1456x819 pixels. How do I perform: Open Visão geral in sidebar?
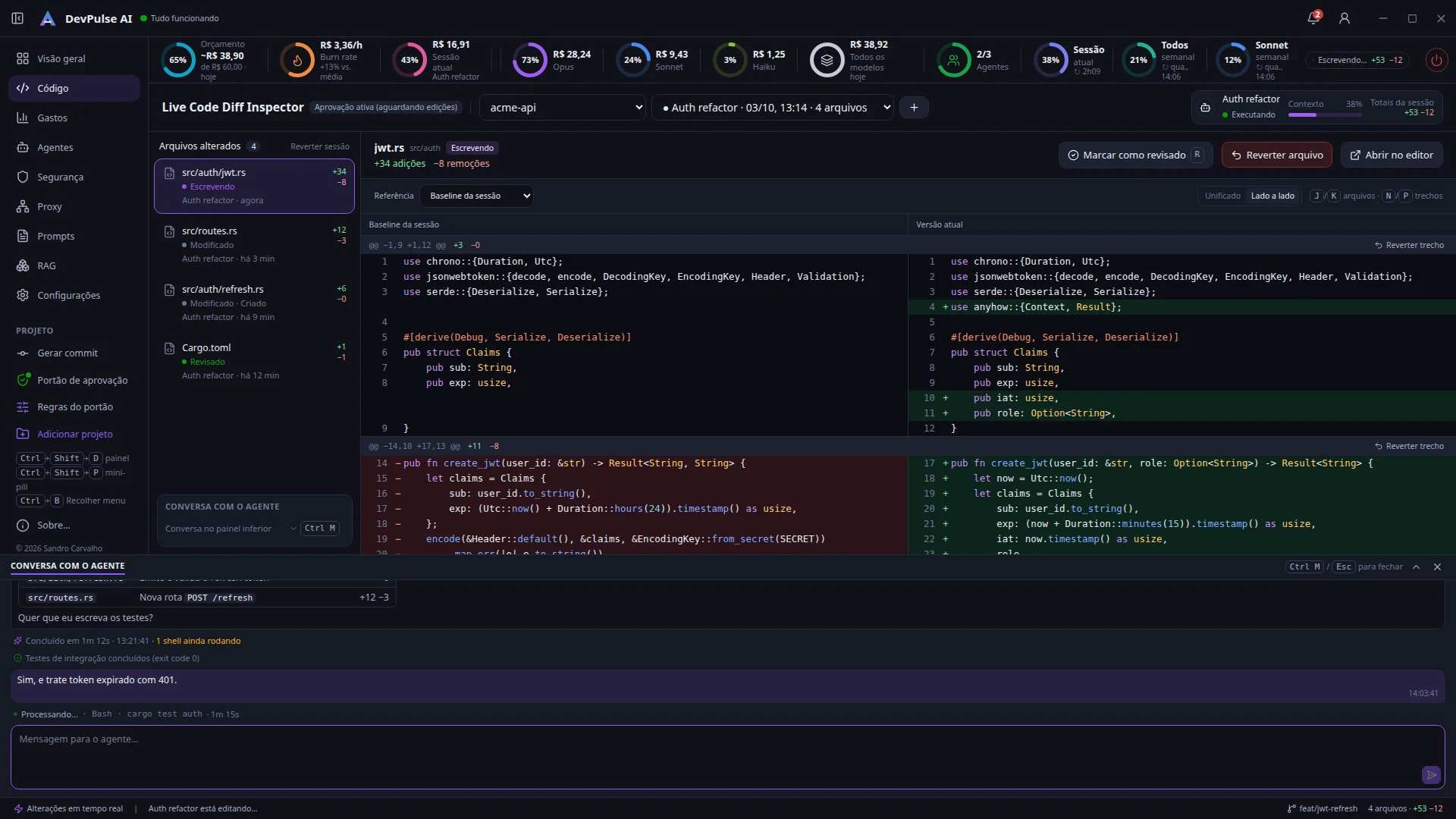(x=74, y=58)
